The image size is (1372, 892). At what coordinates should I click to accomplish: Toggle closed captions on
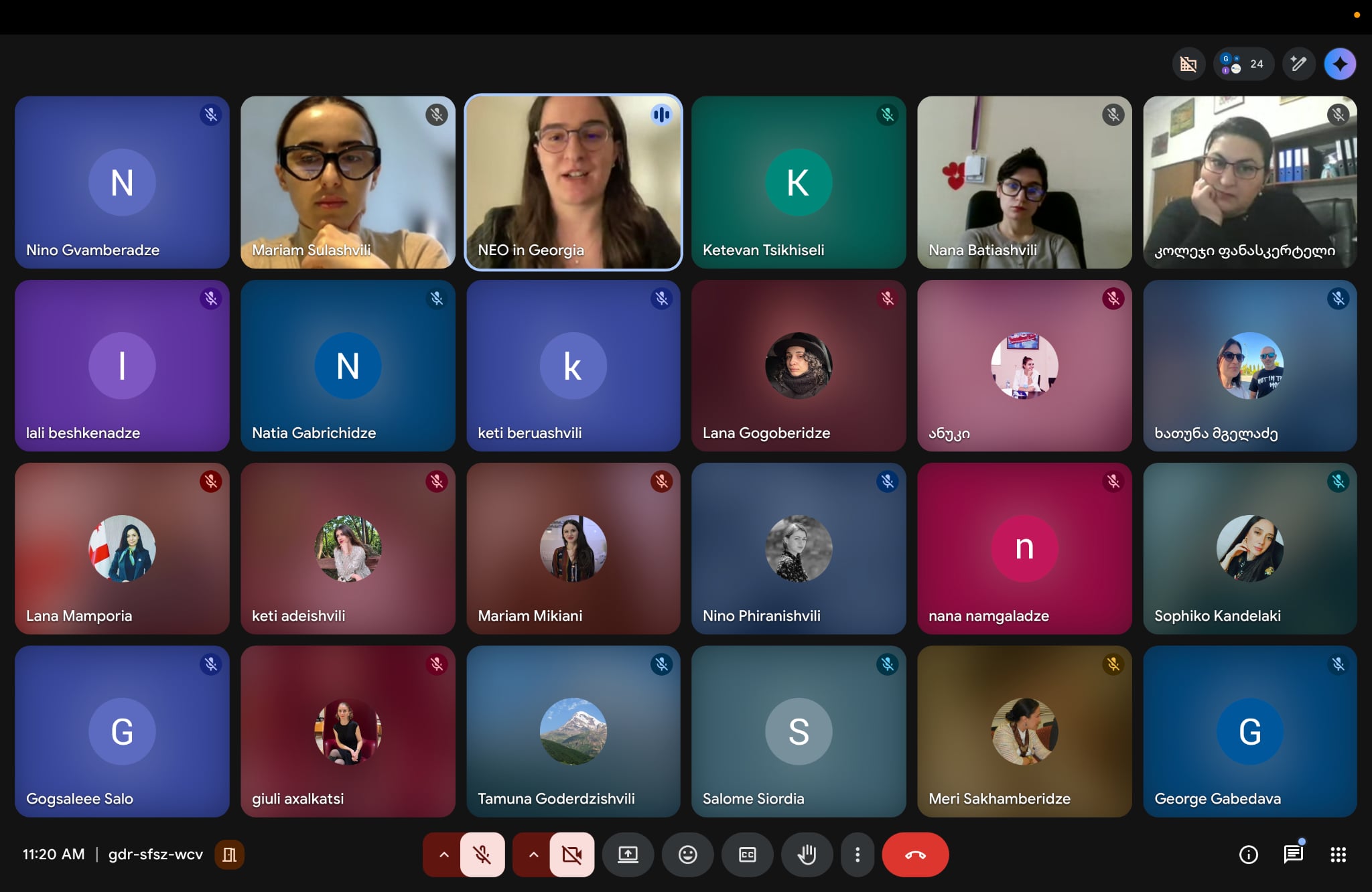point(747,854)
